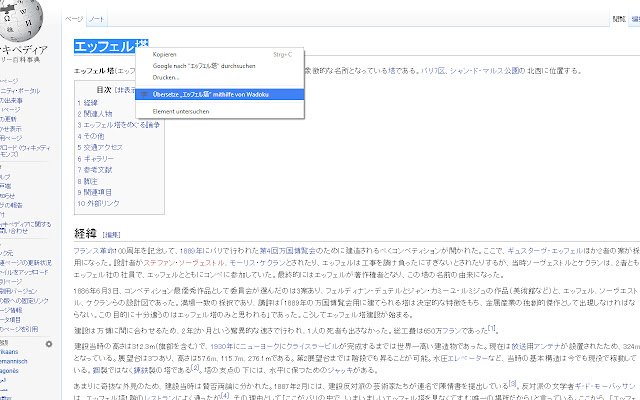Viewport: 640px width, 400px height.
Task: Go to contents entry 10 外部リンク
Action: [x=98, y=203]
